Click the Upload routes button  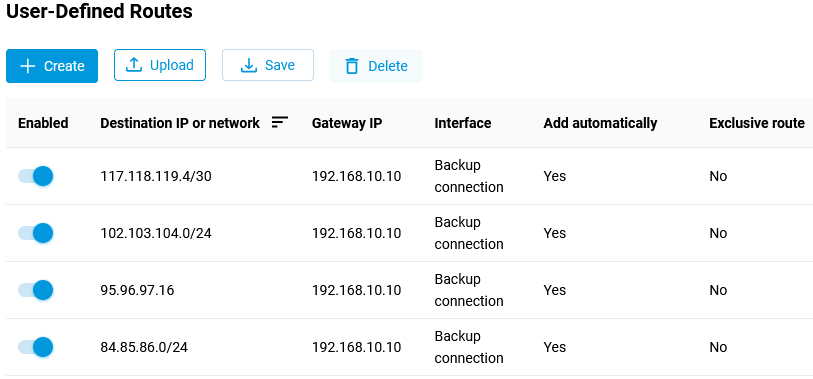(160, 65)
